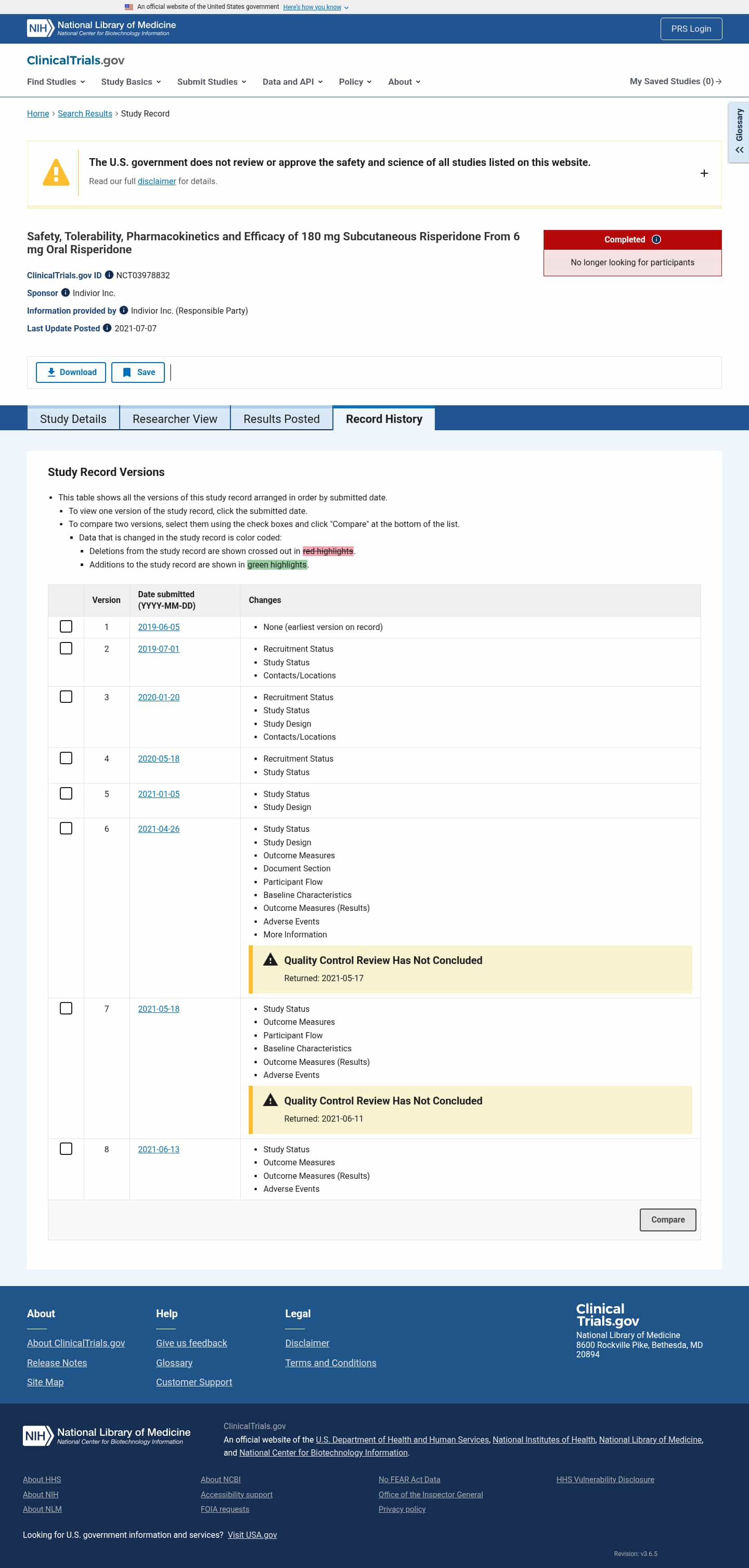Image resolution: width=749 pixels, height=1568 pixels.
Task: Click the info icon beside Sponsor
Action: pos(66,293)
